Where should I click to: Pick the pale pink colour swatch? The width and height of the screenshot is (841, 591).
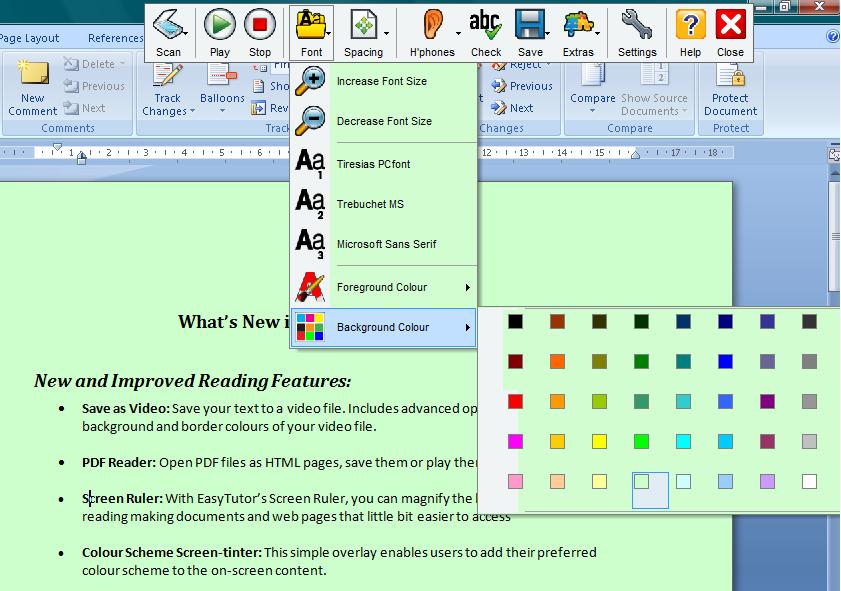[515, 482]
